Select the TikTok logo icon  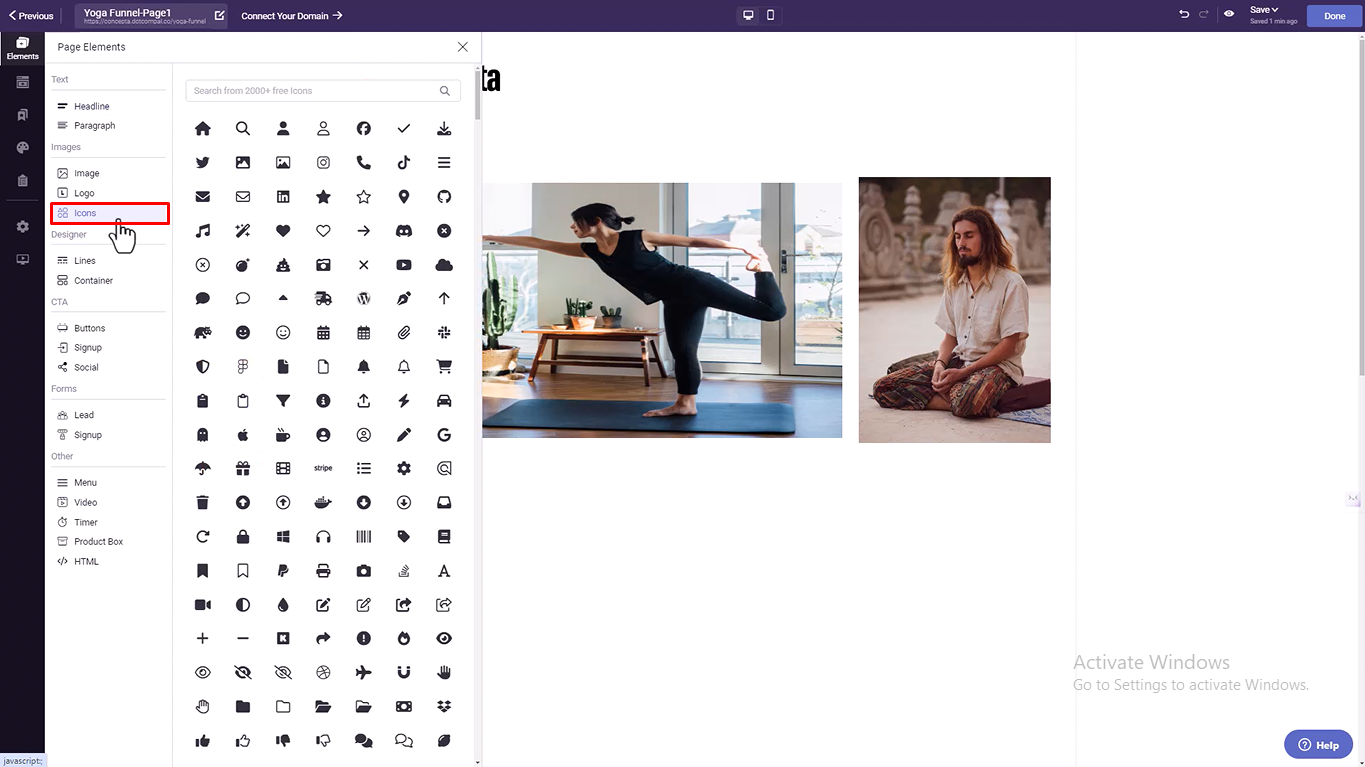(x=404, y=163)
